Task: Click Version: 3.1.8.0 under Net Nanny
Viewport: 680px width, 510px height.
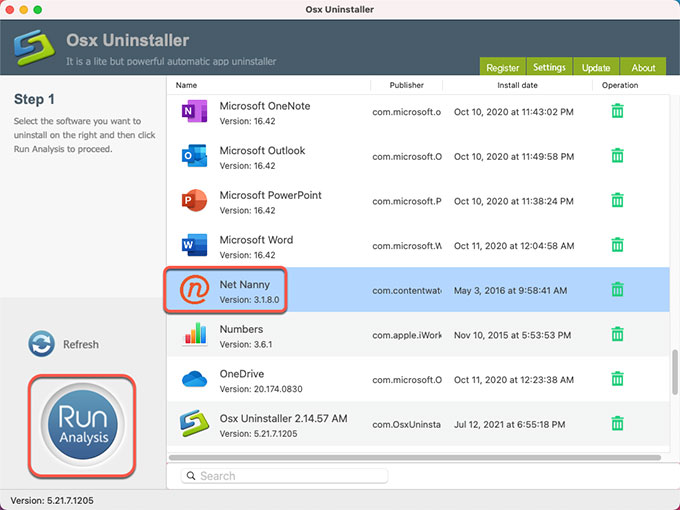Action: (x=249, y=300)
